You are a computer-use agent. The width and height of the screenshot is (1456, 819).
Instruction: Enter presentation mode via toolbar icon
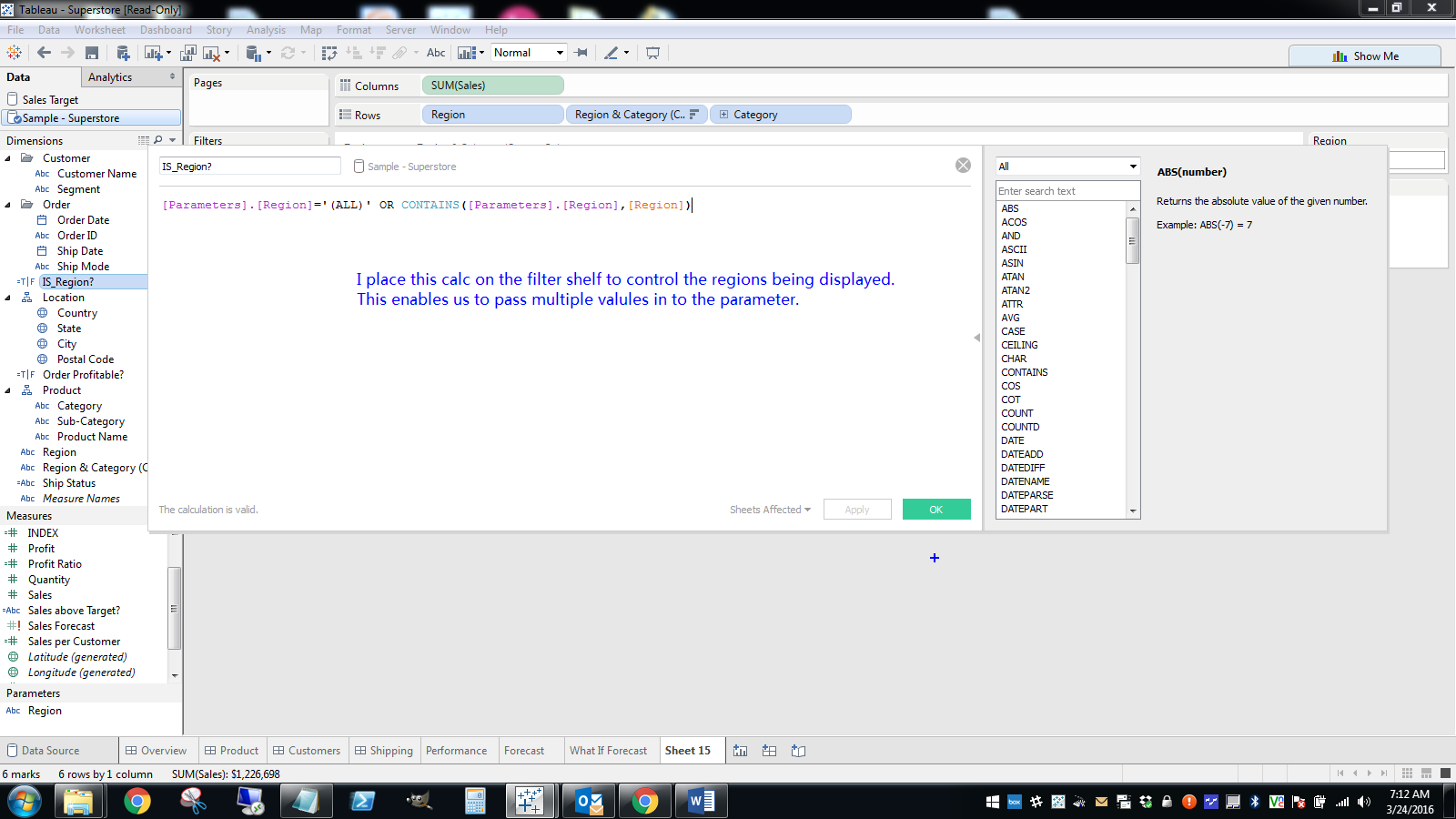[x=652, y=52]
